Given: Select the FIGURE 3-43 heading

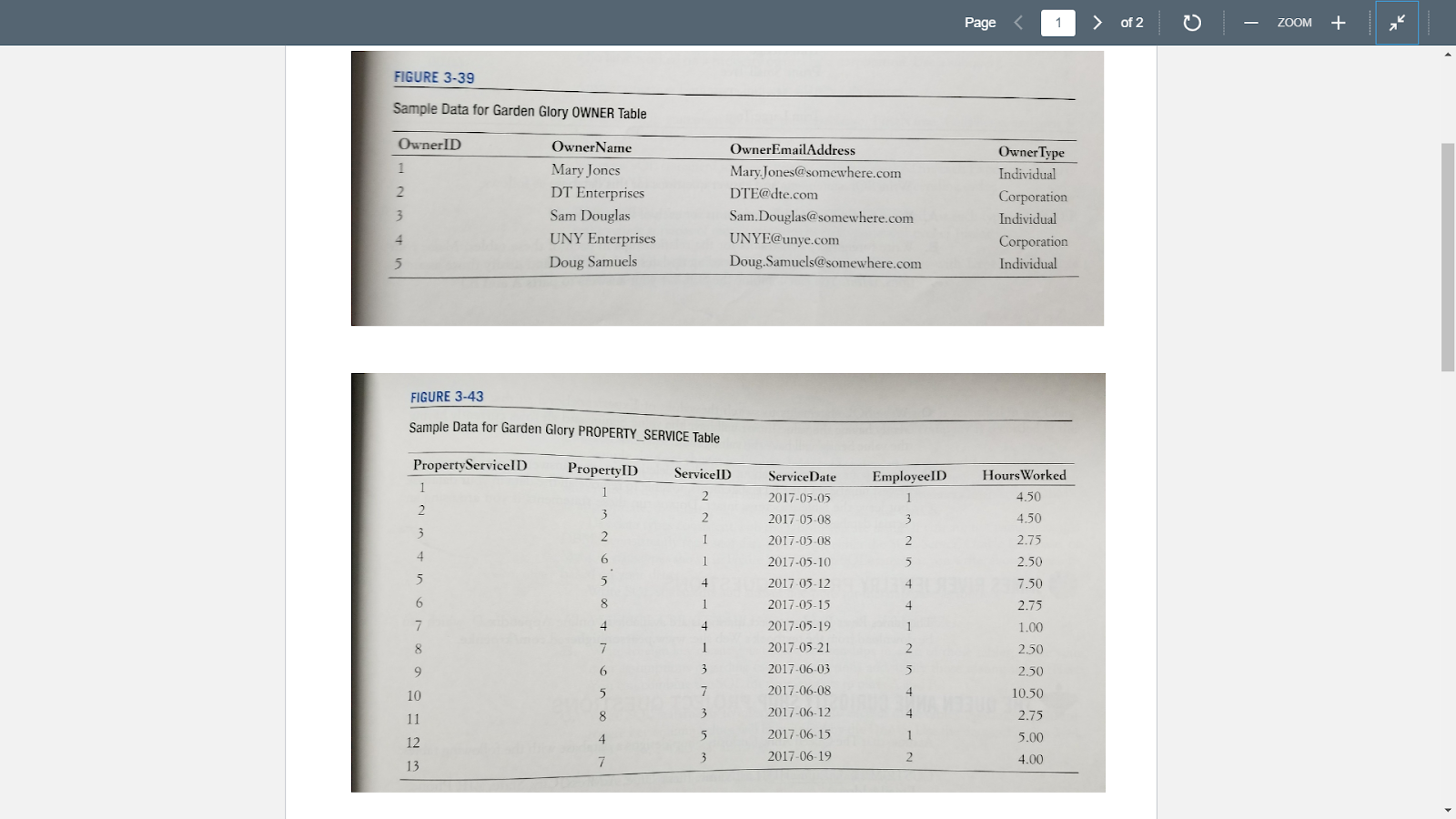Looking at the screenshot, I should click(446, 397).
